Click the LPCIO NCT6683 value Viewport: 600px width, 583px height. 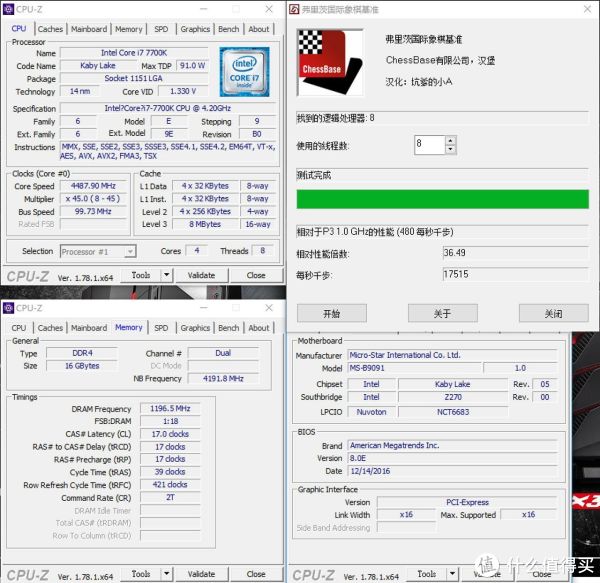(x=453, y=412)
